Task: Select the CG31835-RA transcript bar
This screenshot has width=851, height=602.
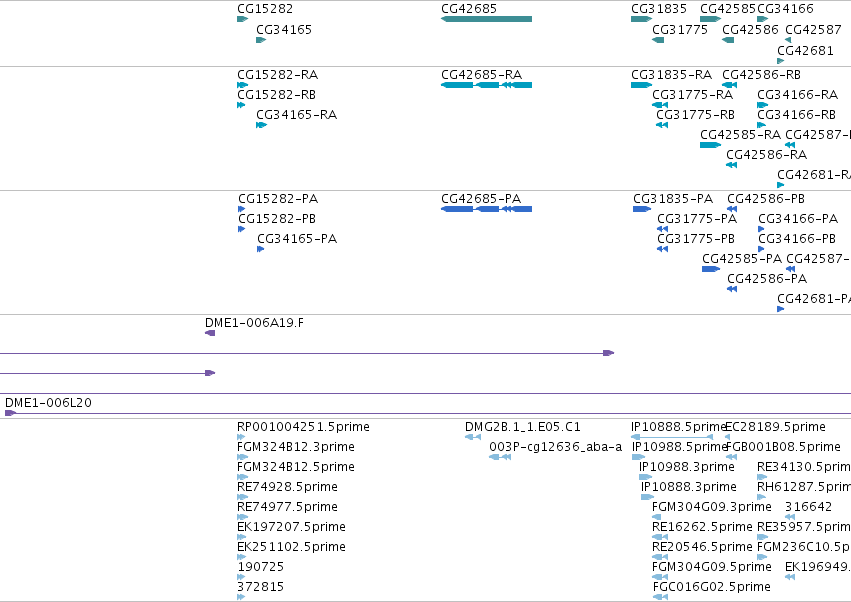Action: pos(641,85)
